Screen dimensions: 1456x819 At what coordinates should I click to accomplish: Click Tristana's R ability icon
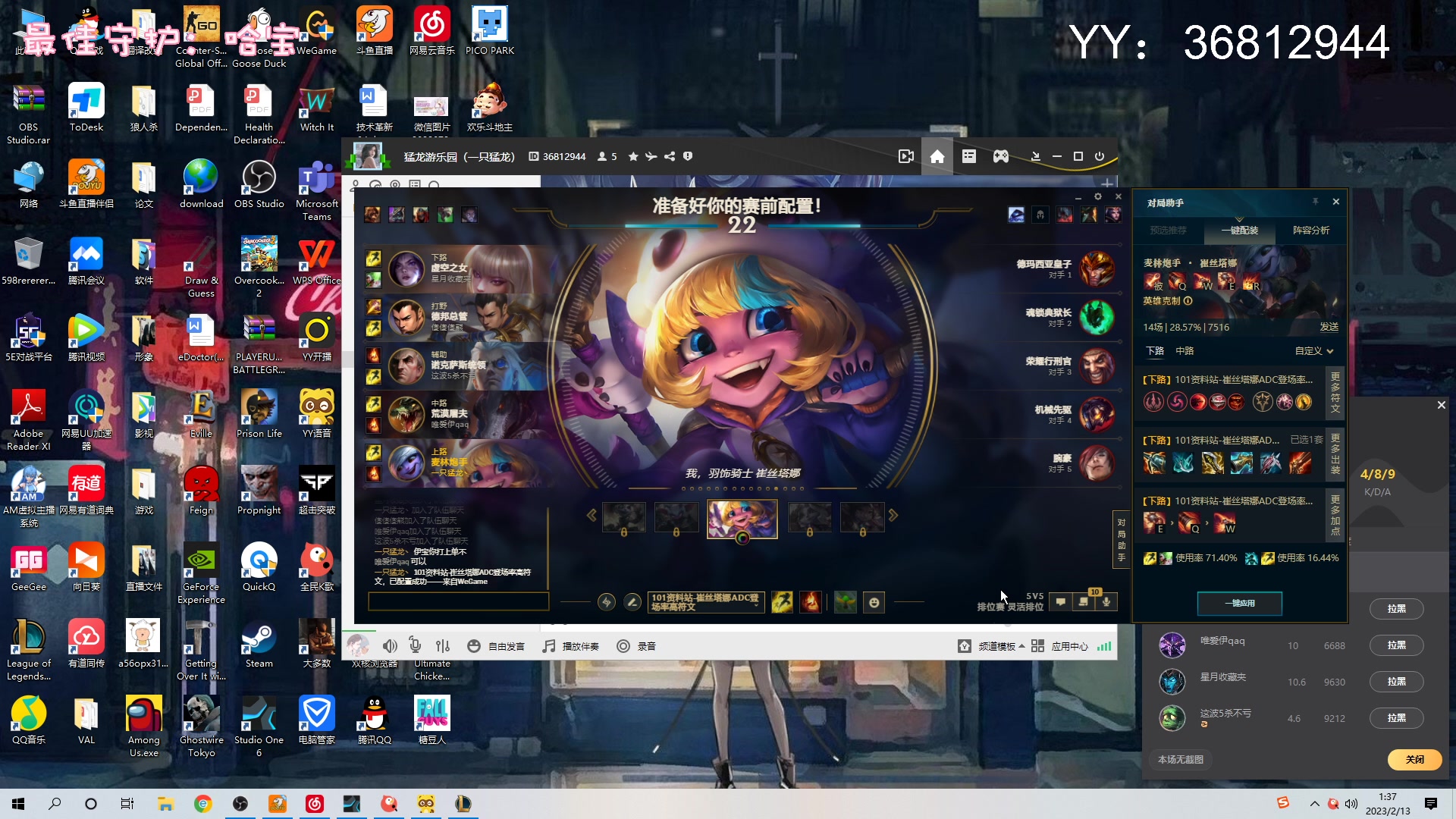click(1251, 282)
